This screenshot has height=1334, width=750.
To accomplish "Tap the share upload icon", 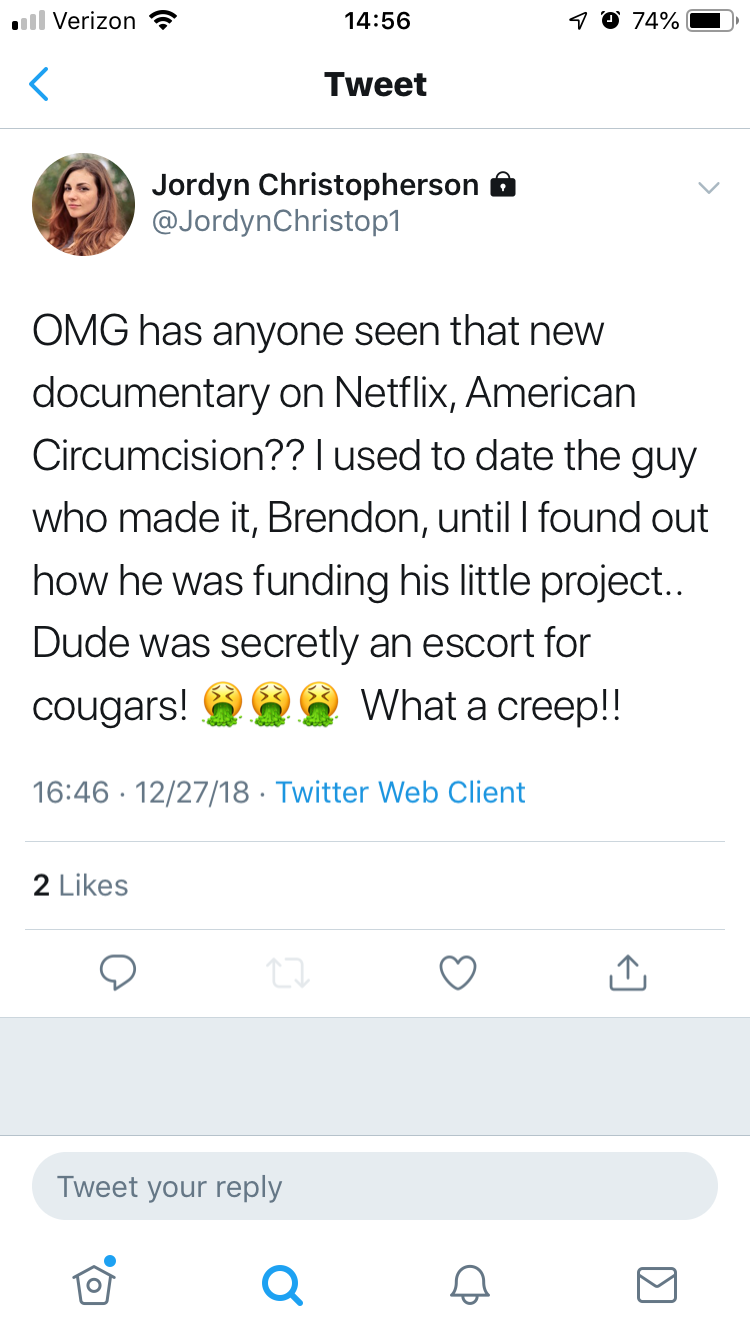I will [x=628, y=972].
